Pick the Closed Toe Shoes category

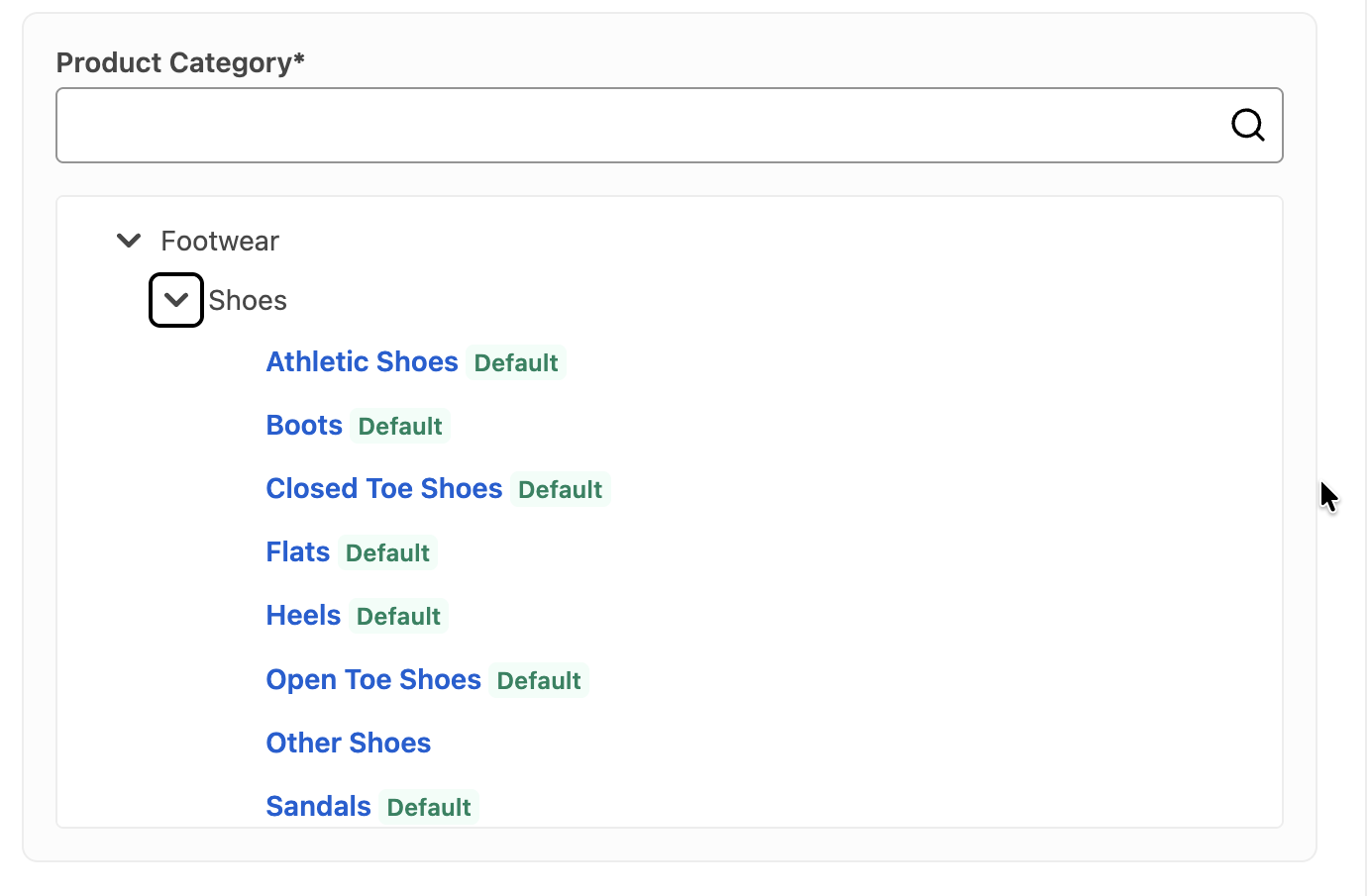tap(384, 488)
